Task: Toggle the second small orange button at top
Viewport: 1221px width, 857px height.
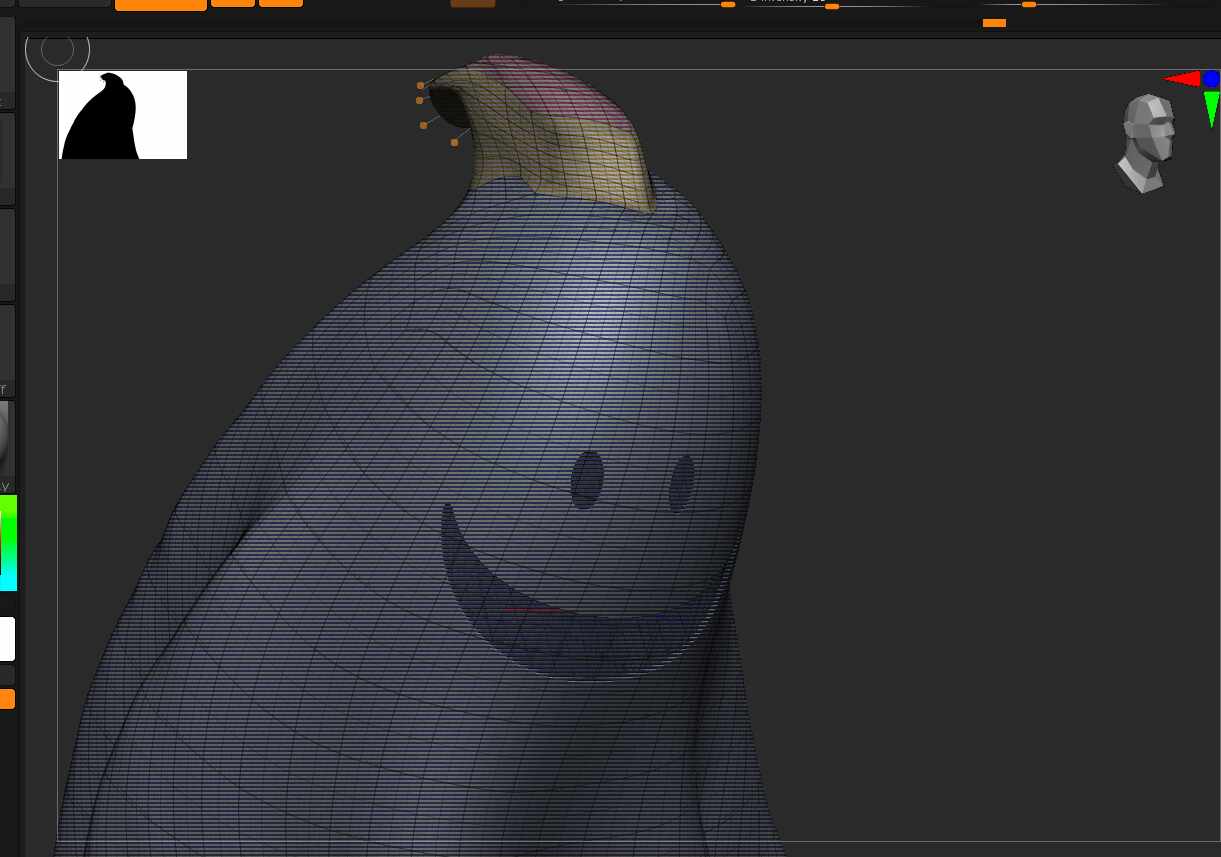Action: tap(232, 3)
